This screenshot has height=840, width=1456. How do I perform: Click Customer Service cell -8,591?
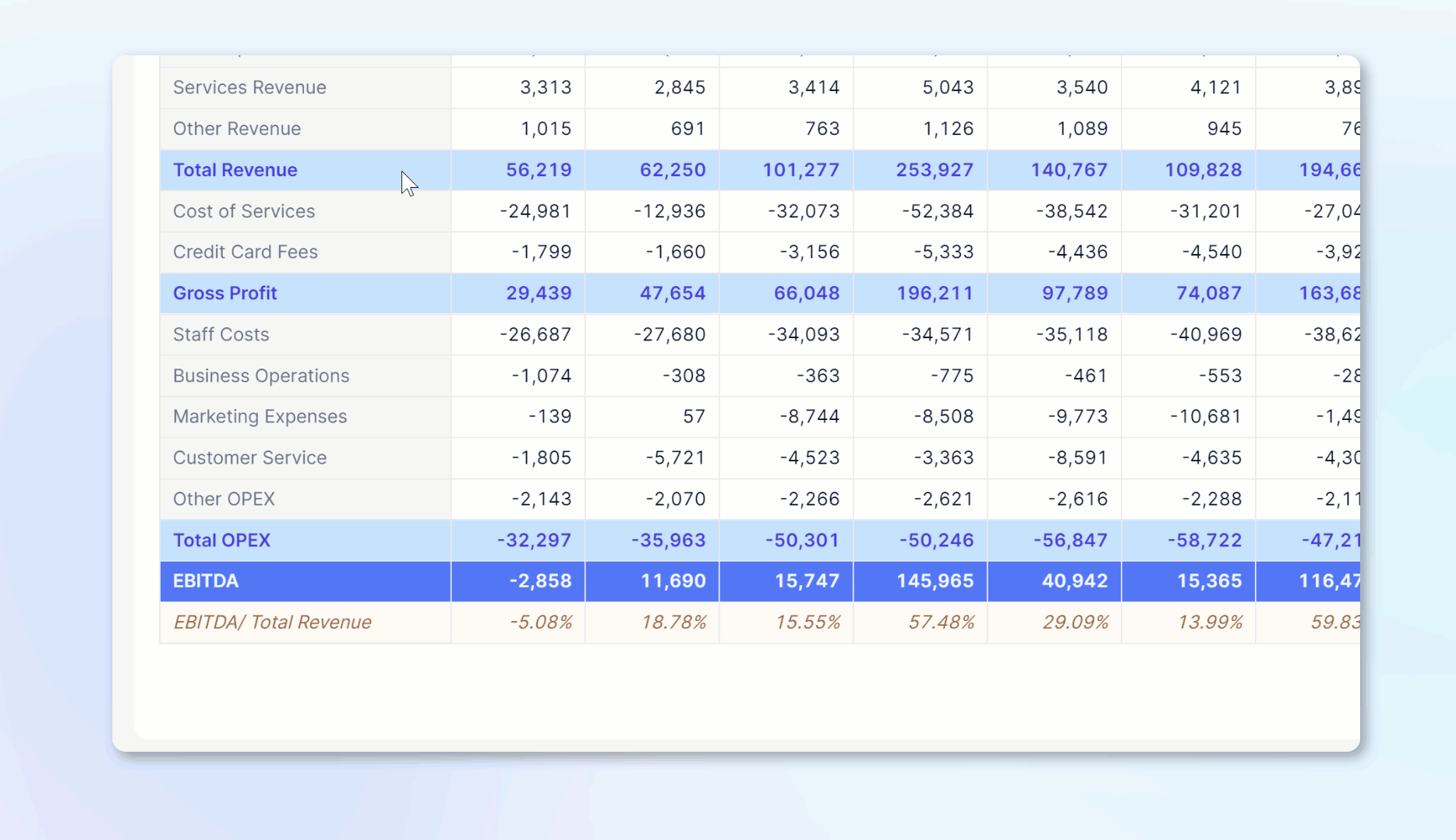tap(1055, 457)
